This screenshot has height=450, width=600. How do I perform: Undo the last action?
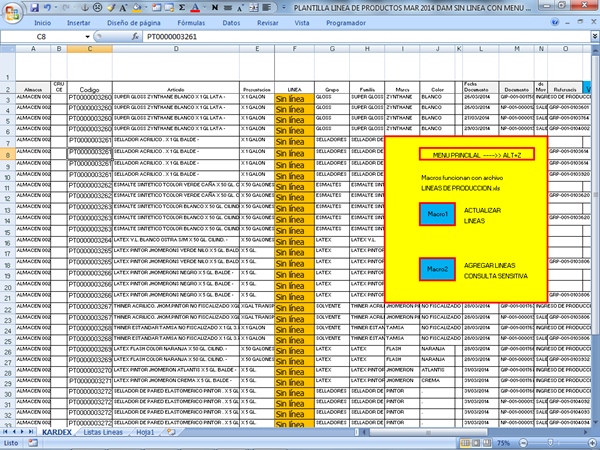point(47,6)
